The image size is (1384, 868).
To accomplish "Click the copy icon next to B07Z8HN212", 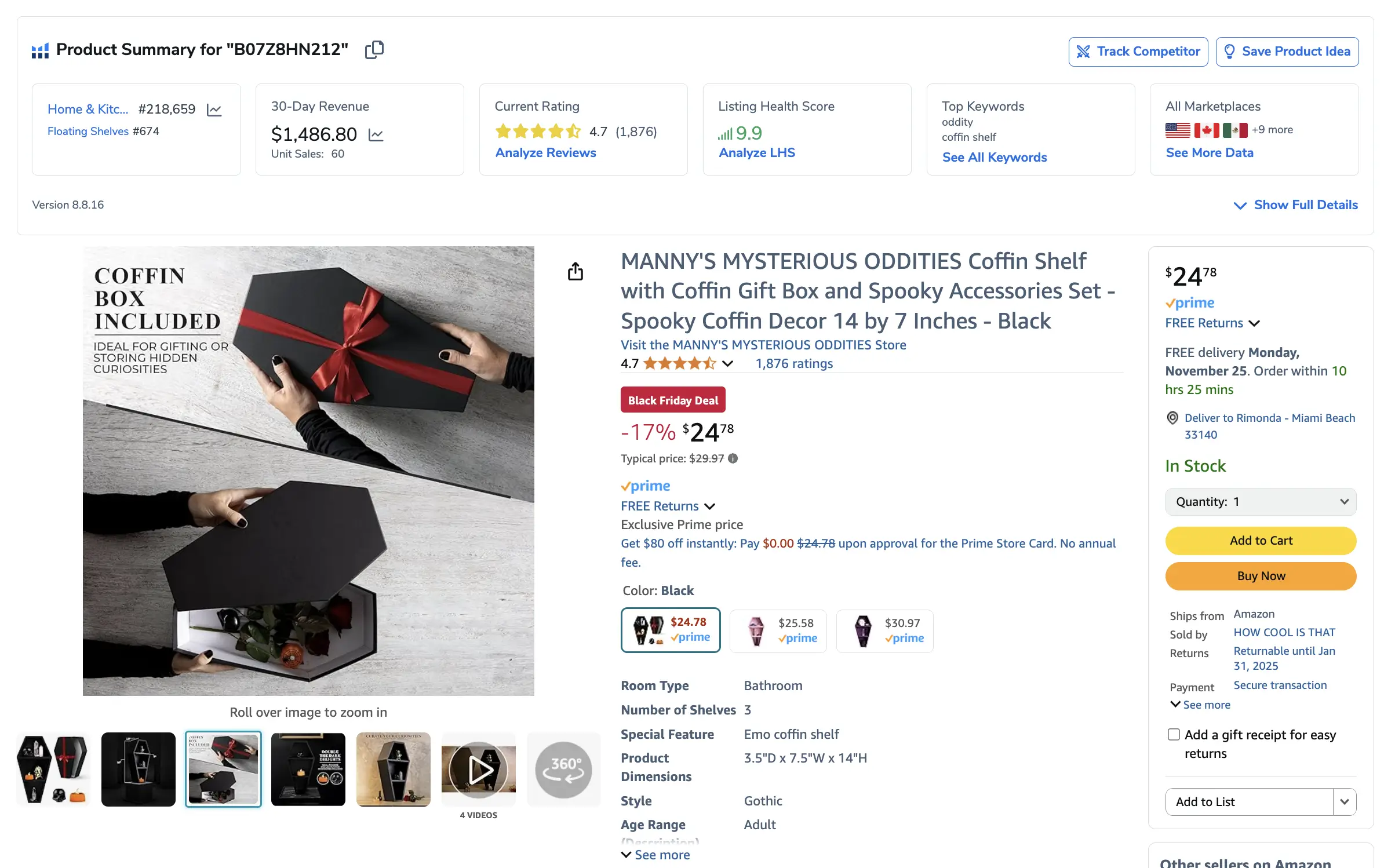I will (x=375, y=49).
